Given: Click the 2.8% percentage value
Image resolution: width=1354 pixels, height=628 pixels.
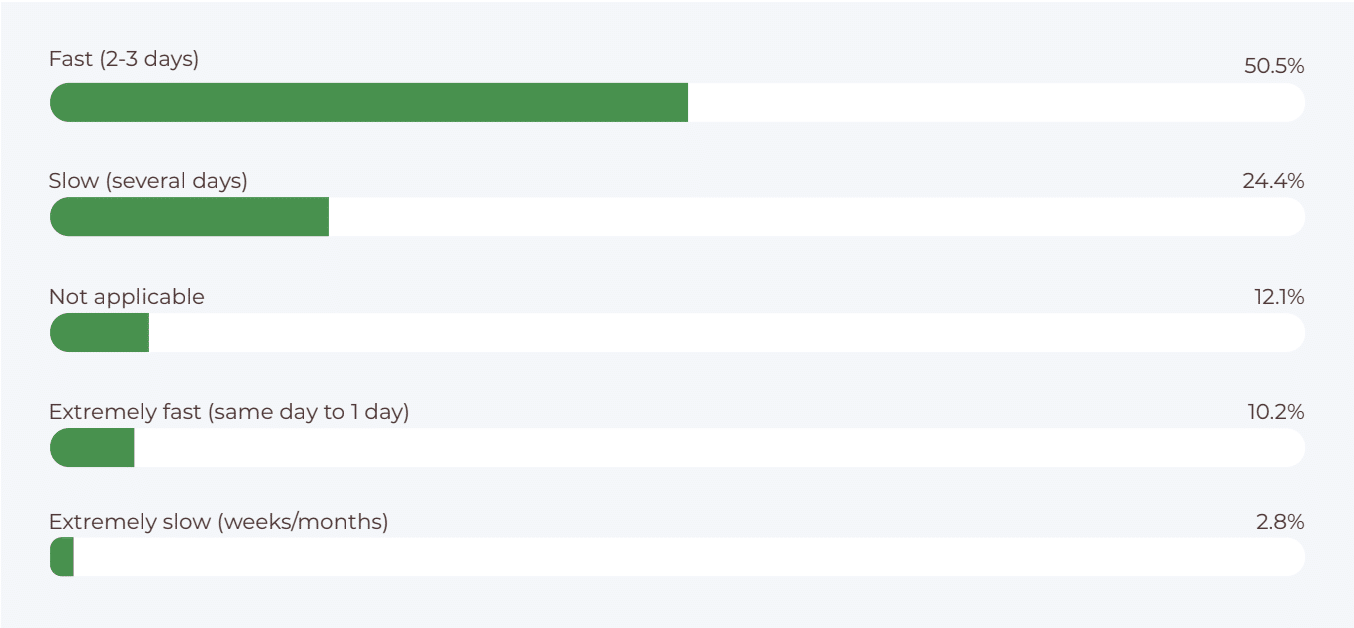Looking at the screenshot, I should point(1280,521).
